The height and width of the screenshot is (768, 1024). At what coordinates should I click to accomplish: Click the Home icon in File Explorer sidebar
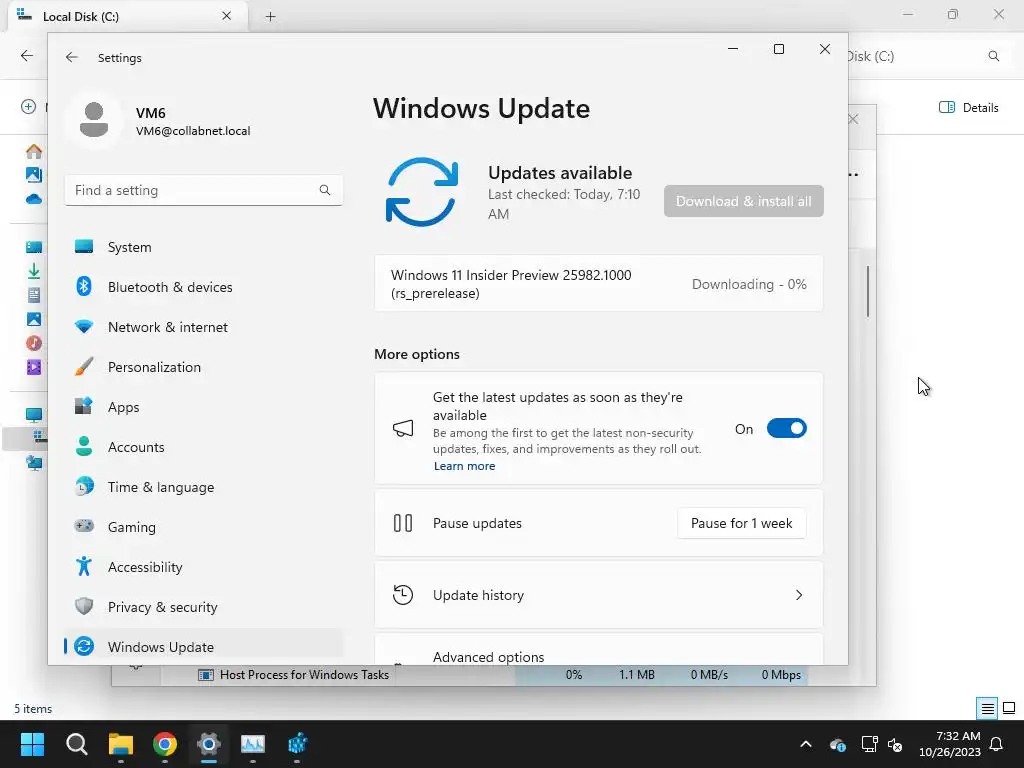point(34,152)
